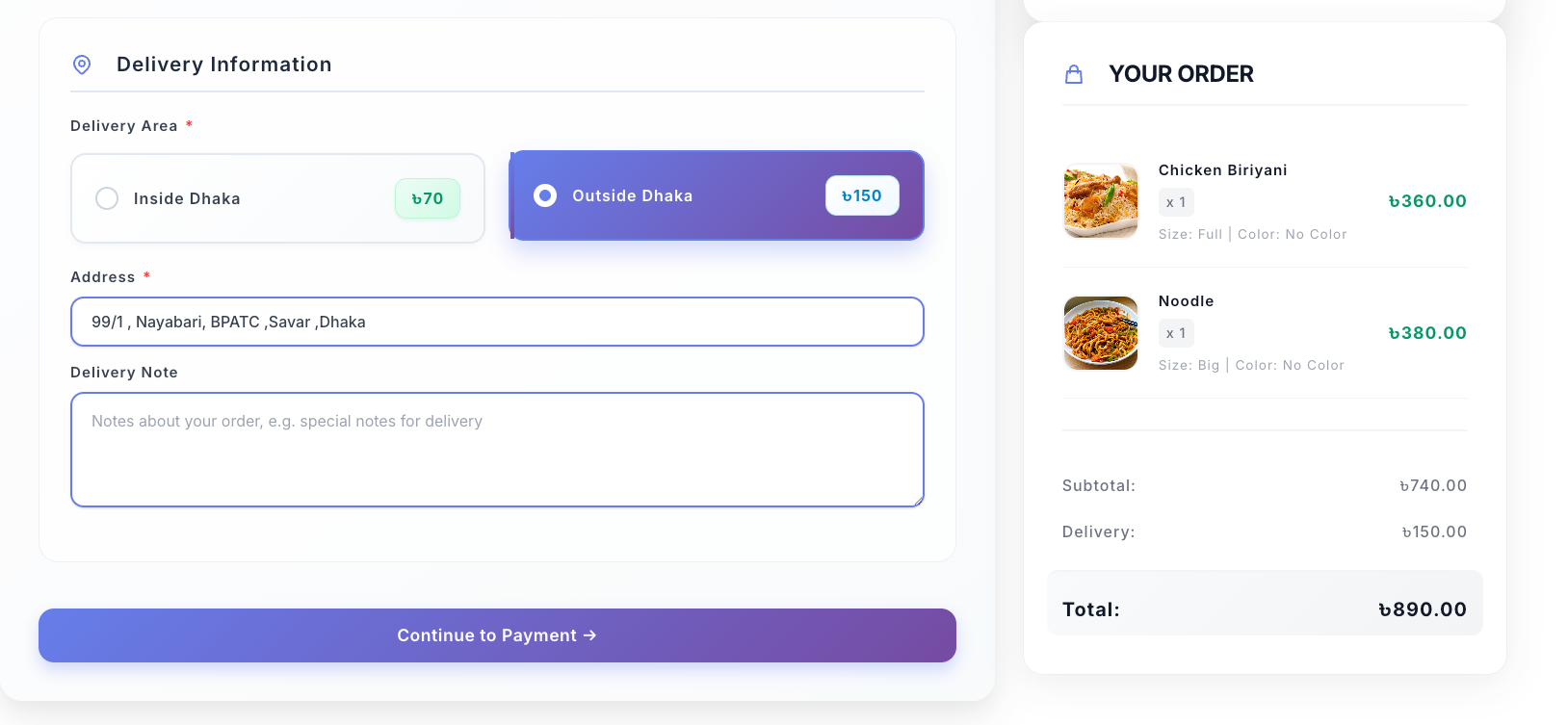Image resolution: width=1568 pixels, height=725 pixels.
Task: Click the Total amount row
Action: pos(1264,609)
